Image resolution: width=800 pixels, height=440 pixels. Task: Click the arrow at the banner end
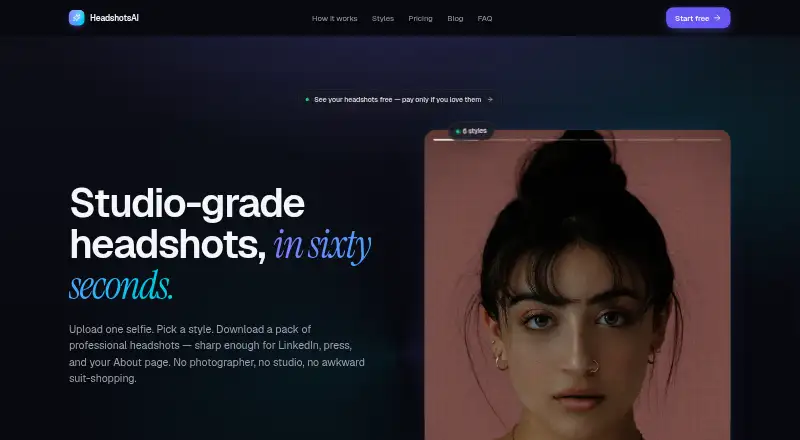tap(490, 100)
